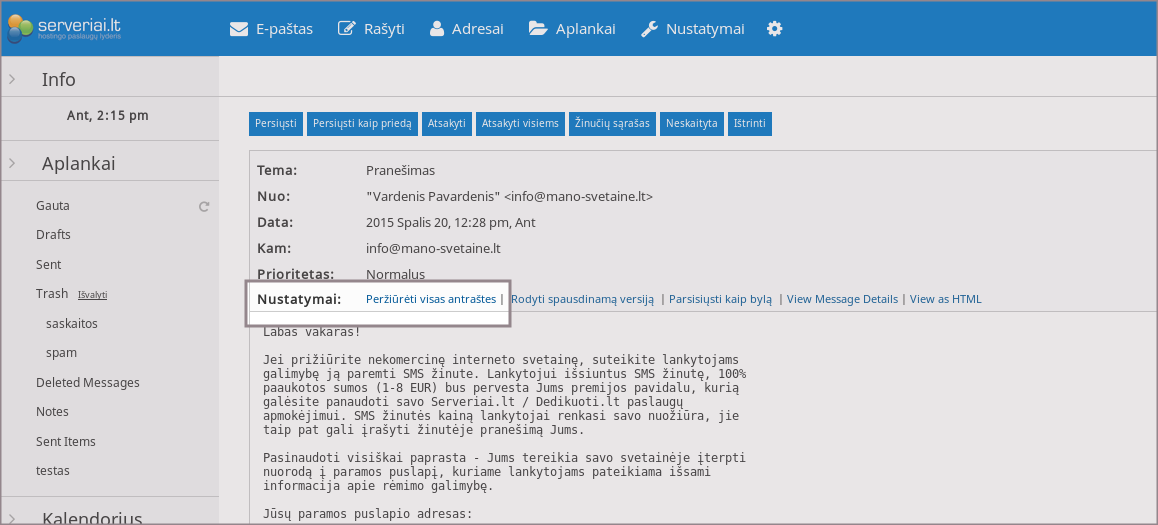Open Aplankai folders menu
This screenshot has width=1158, height=525.
pyautogui.click(x=572, y=29)
